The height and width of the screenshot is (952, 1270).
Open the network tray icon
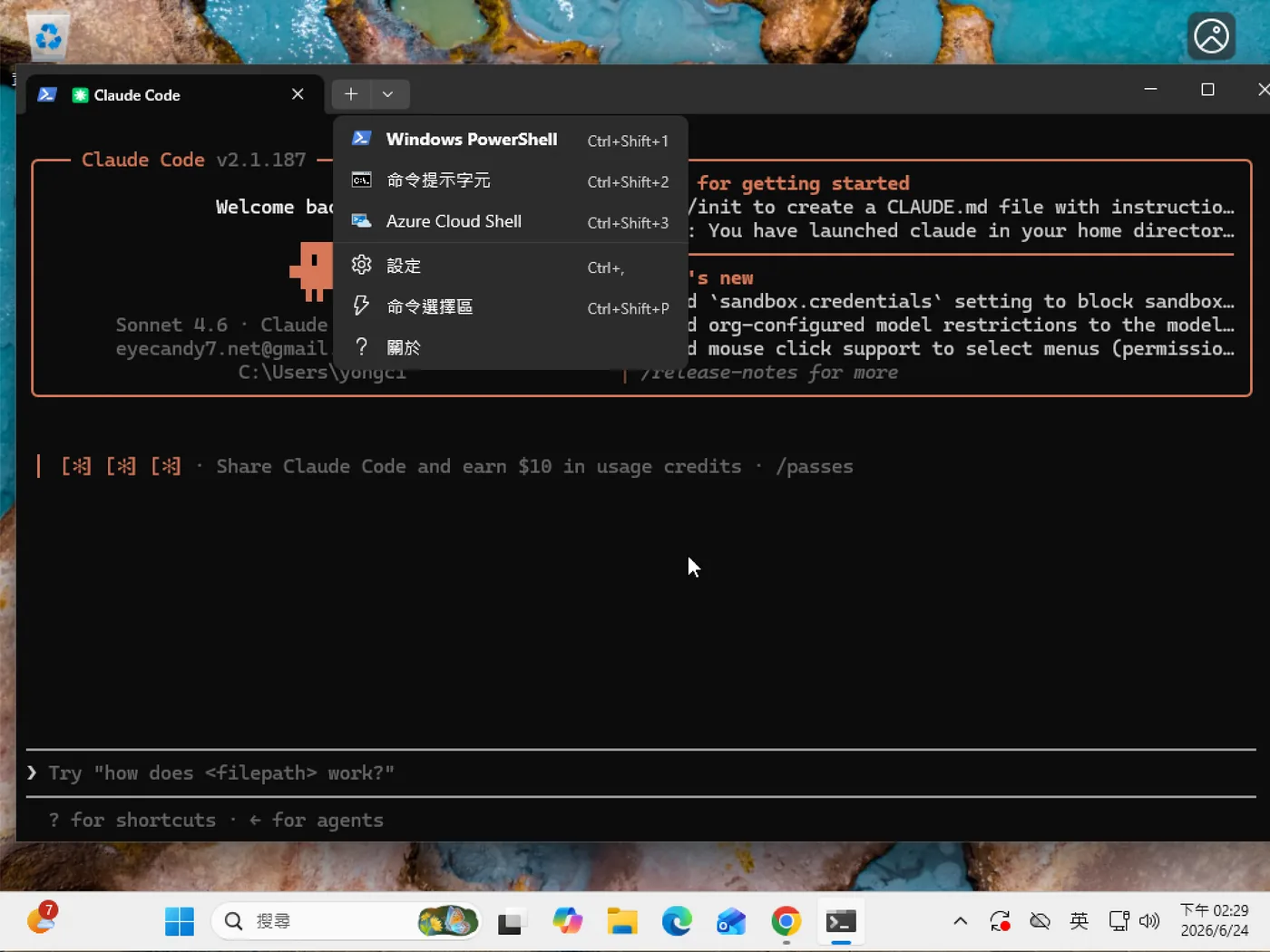pos(1119,921)
